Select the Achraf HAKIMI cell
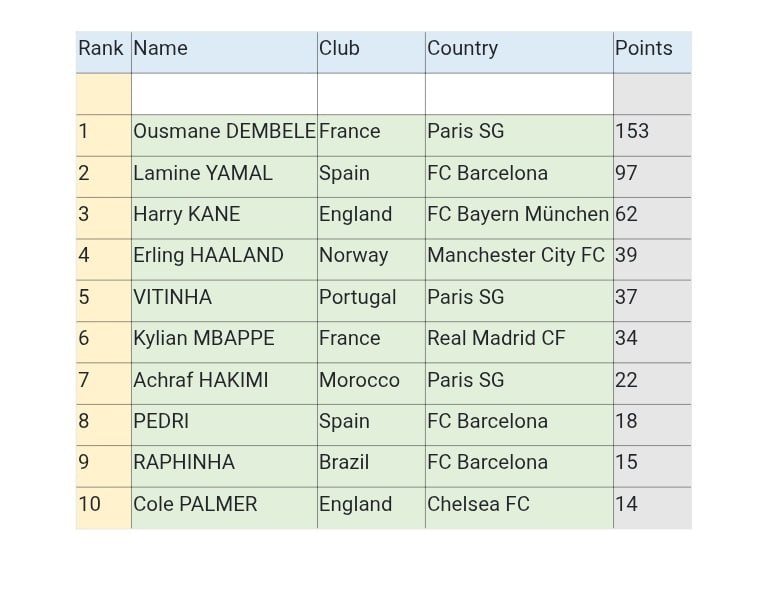 (223, 381)
